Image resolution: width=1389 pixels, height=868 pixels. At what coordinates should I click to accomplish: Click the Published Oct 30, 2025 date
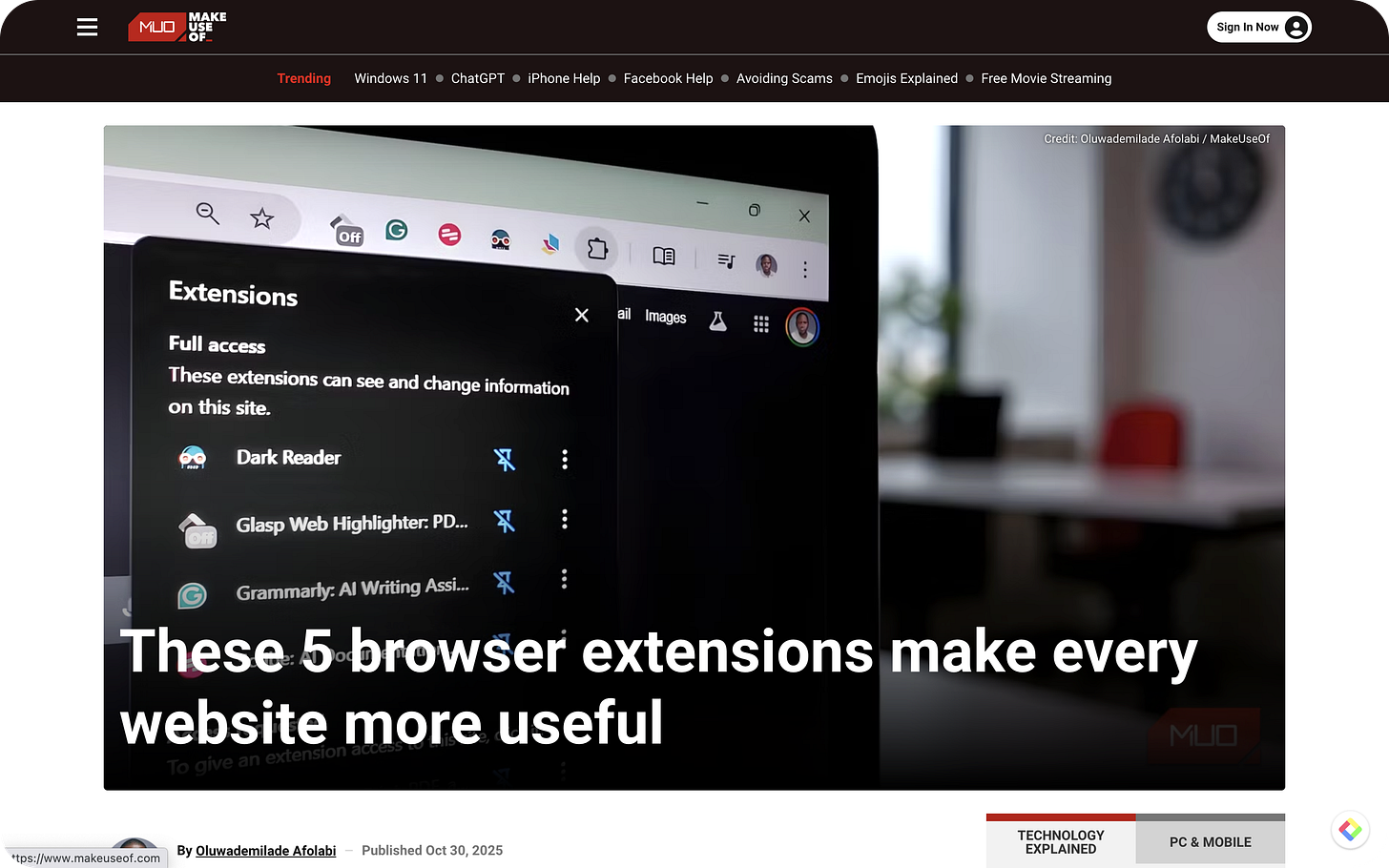[432, 851]
